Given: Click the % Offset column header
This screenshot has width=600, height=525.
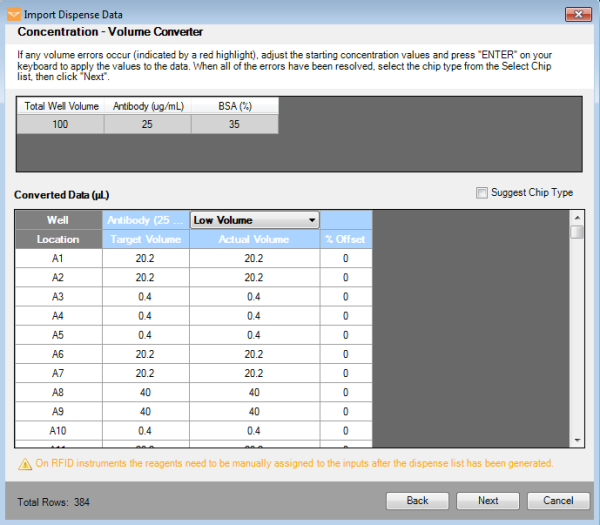Looking at the screenshot, I should 346,239.
